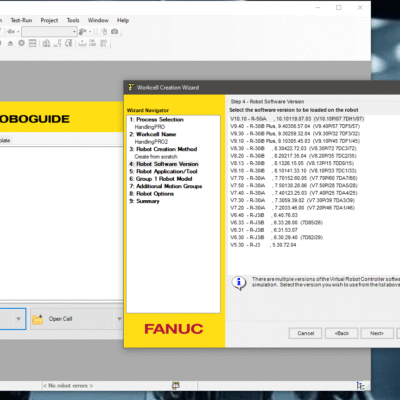Click 'Create from scratch' in navigator
The image size is (400, 400).
156,157
